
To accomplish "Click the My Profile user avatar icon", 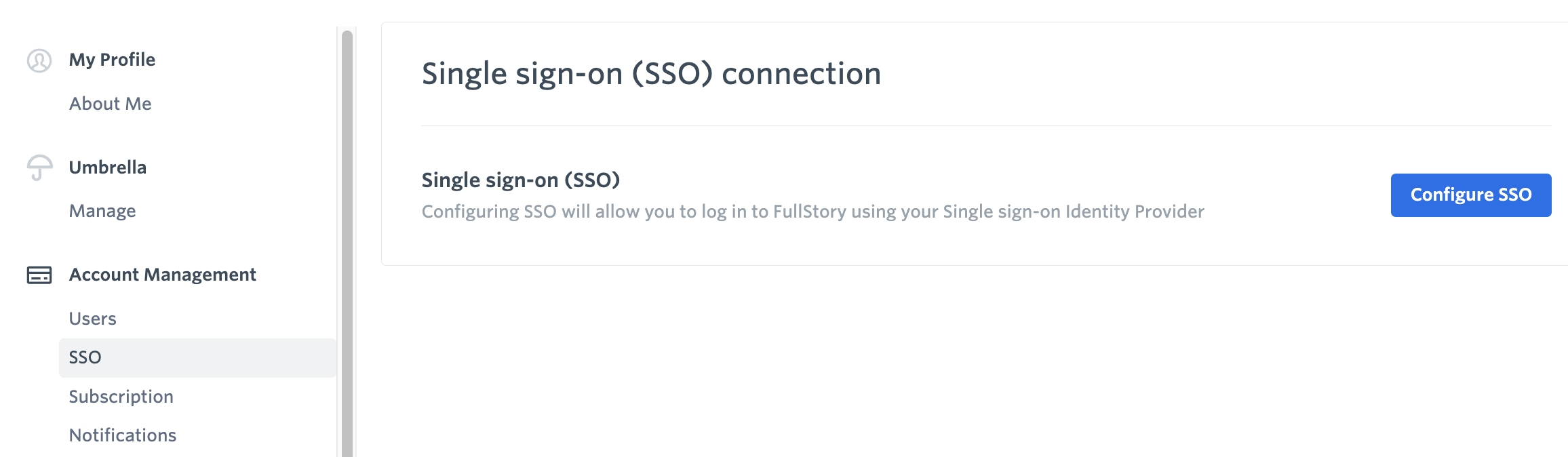I will pyautogui.click(x=39, y=60).
